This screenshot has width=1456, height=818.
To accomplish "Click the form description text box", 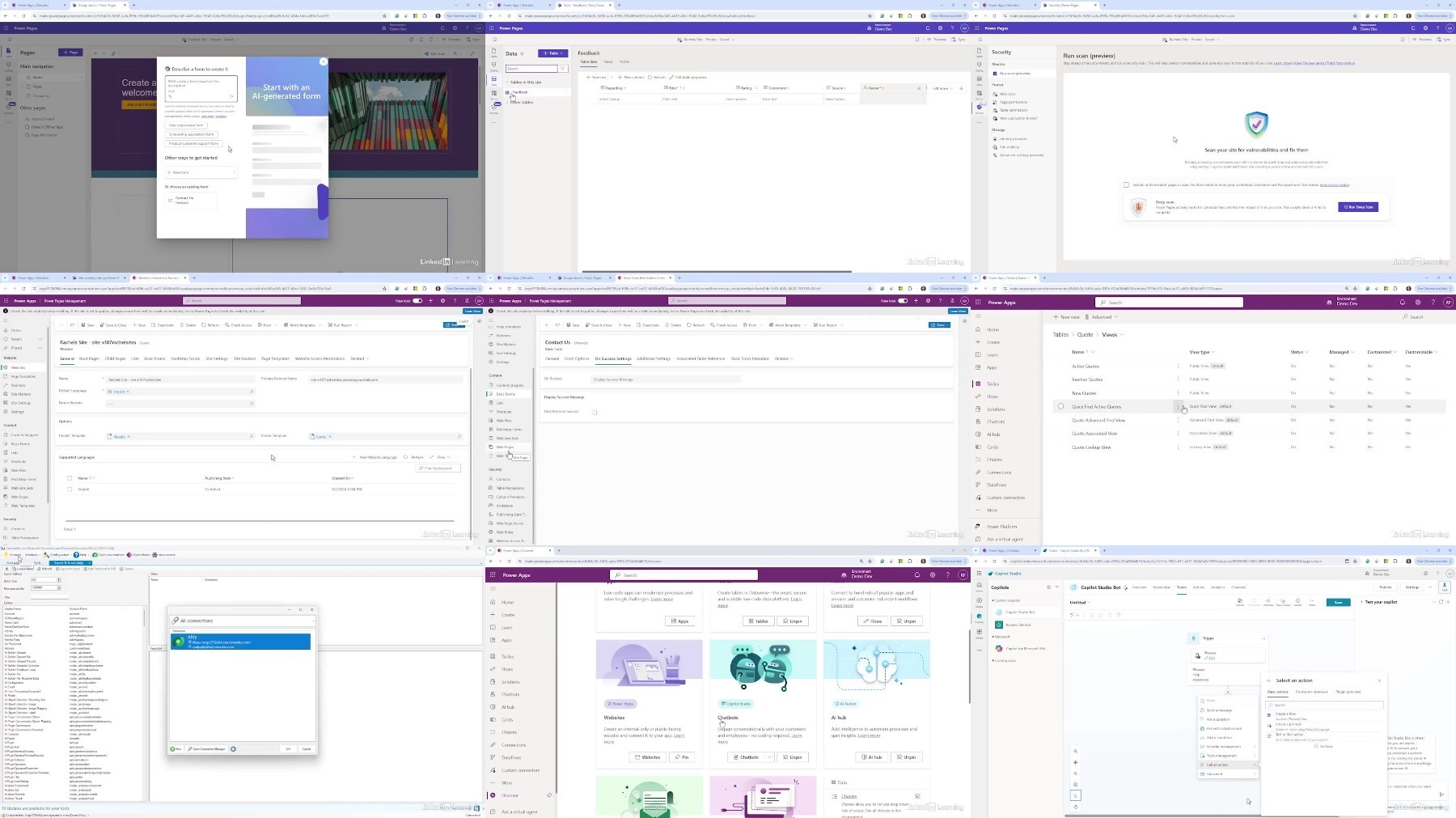I will tap(201, 87).
